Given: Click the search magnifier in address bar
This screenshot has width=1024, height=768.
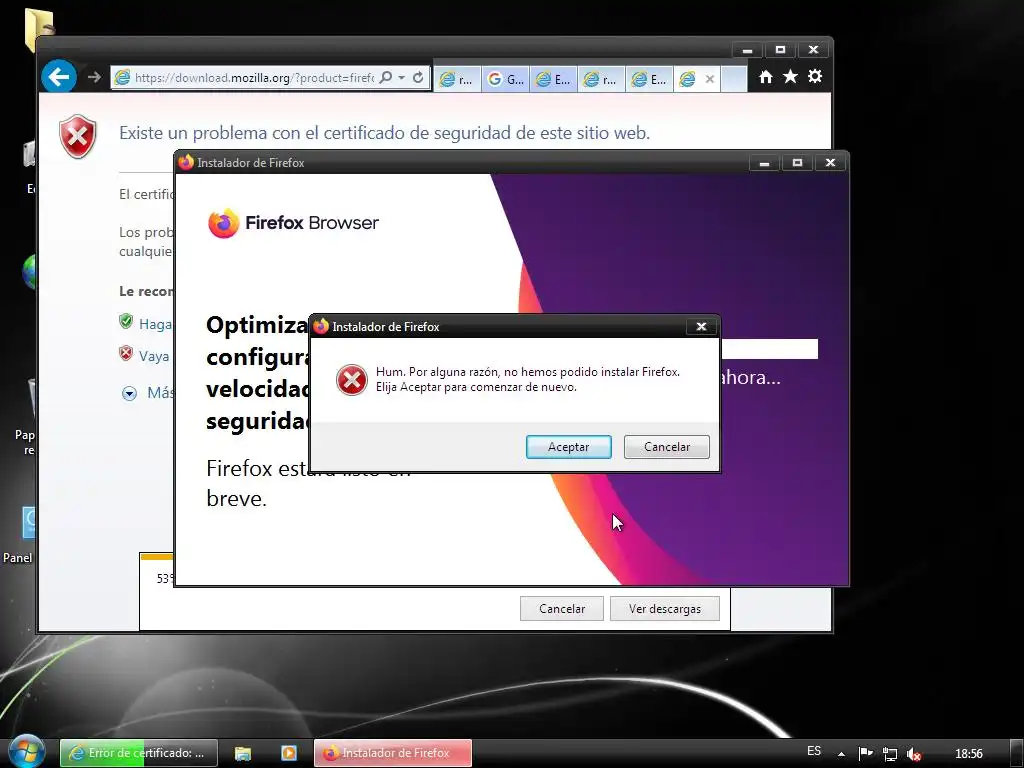Looking at the screenshot, I should point(386,78).
